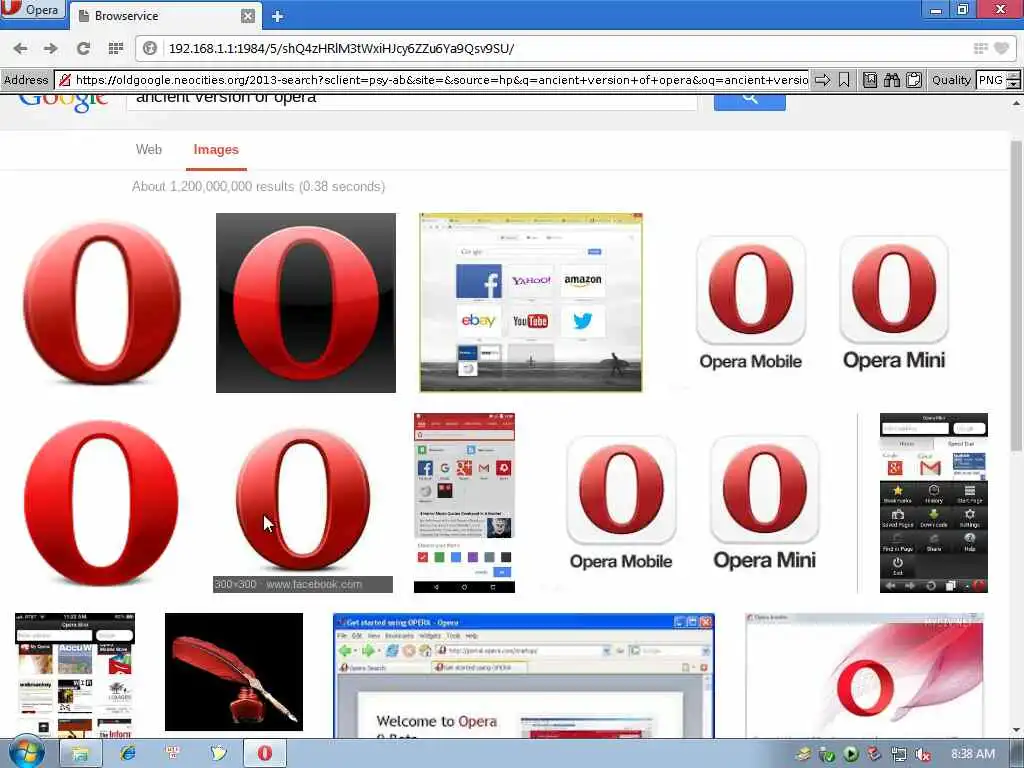Click the network tray icon
Image resolution: width=1024 pixels, height=768 pixels.
[899, 755]
